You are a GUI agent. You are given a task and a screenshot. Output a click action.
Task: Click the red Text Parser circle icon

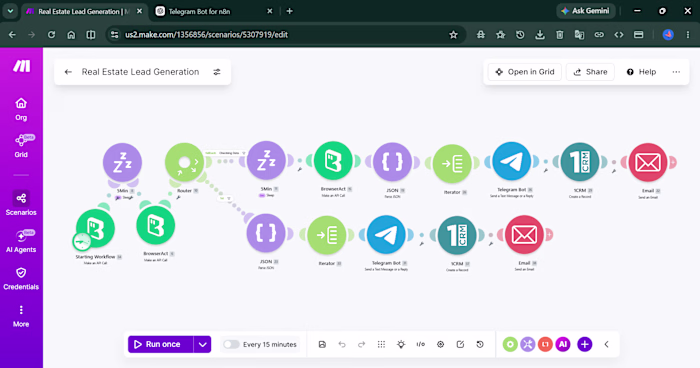pos(545,344)
